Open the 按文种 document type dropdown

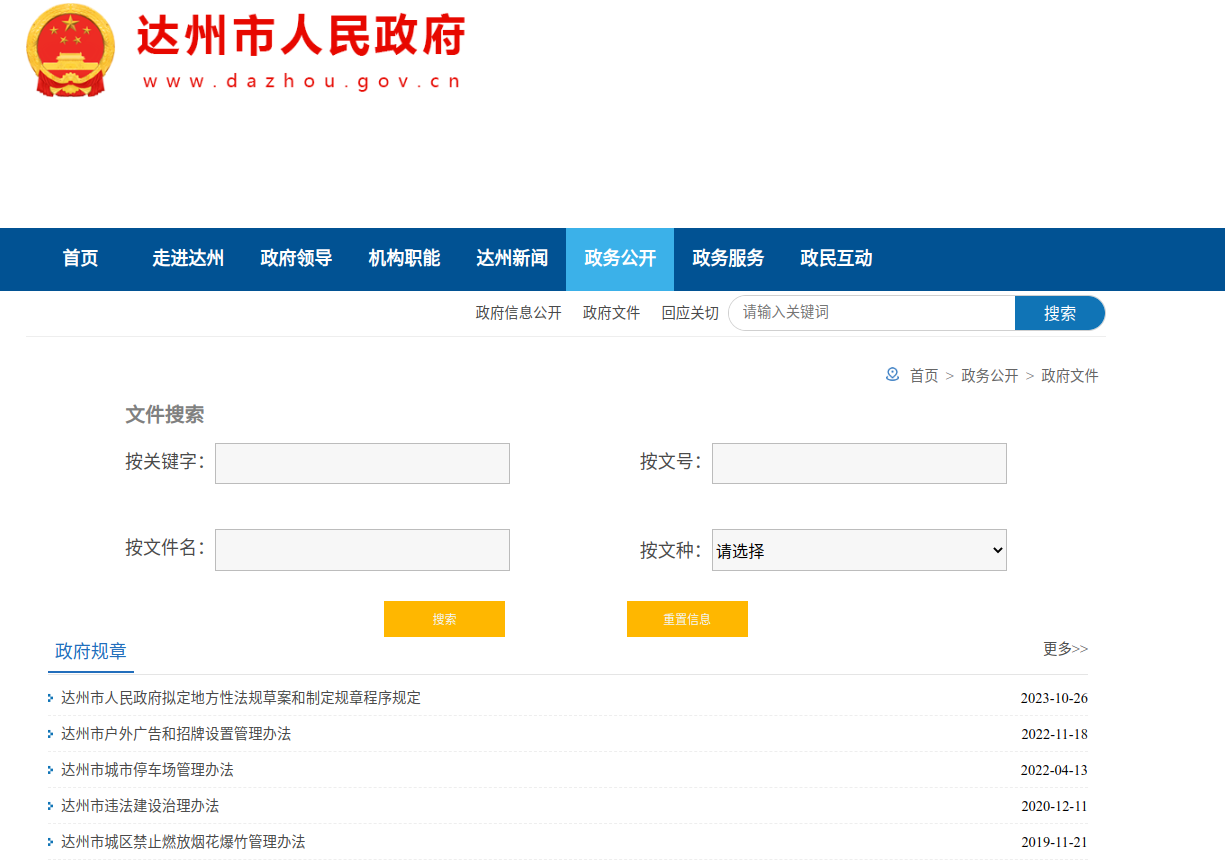point(858,550)
